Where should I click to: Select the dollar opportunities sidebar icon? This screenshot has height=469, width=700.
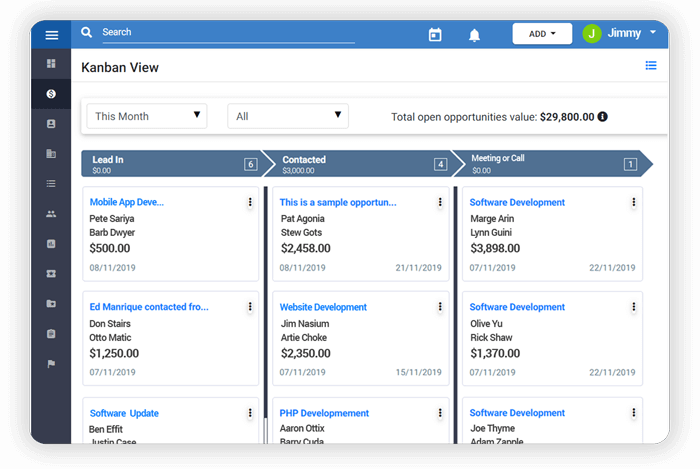[51, 94]
